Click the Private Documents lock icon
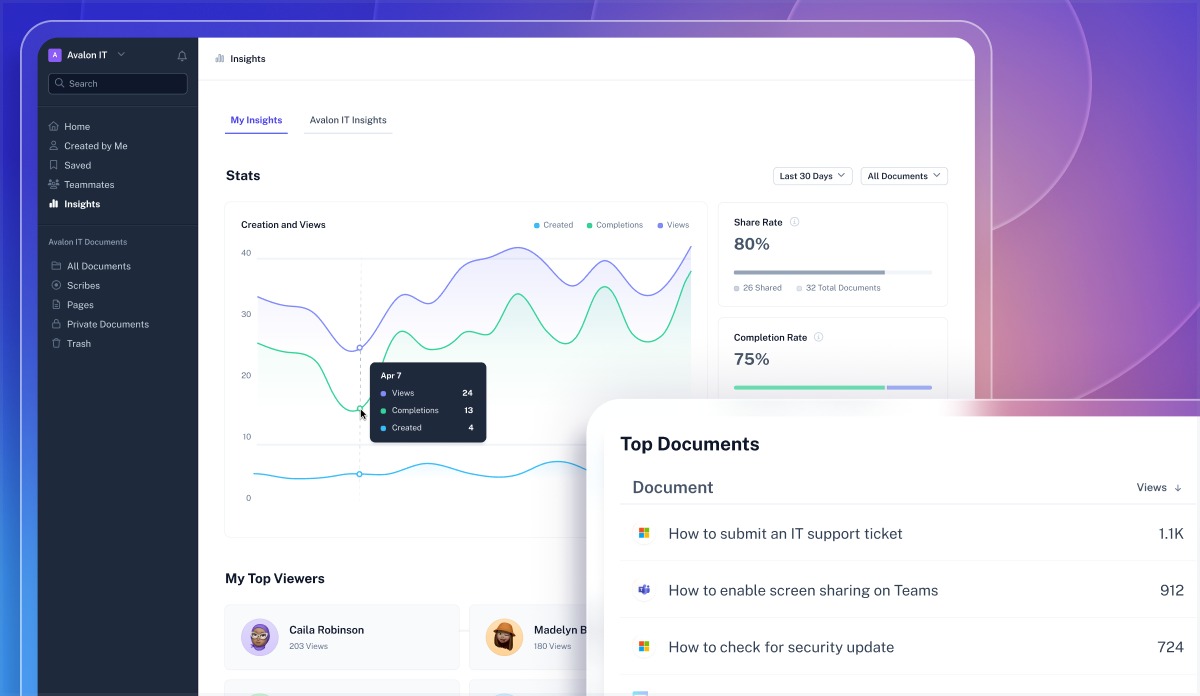Screen dimensions: 1200x696 click(x=57, y=324)
